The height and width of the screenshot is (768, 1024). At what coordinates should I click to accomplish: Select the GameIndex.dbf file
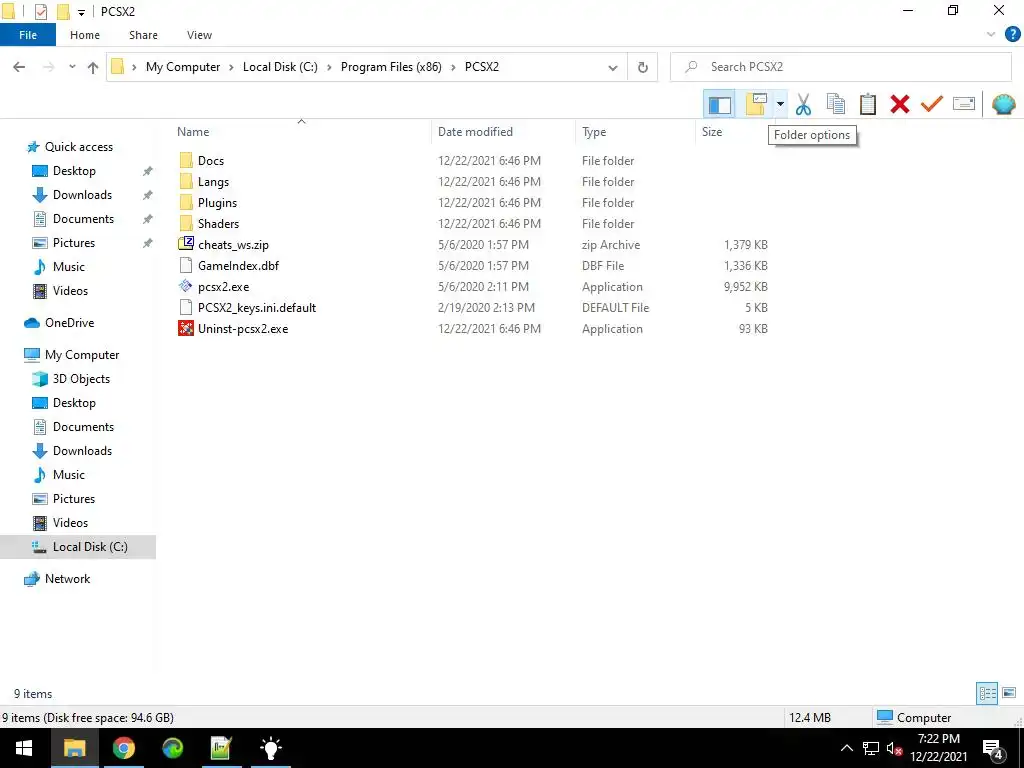coord(238,266)
